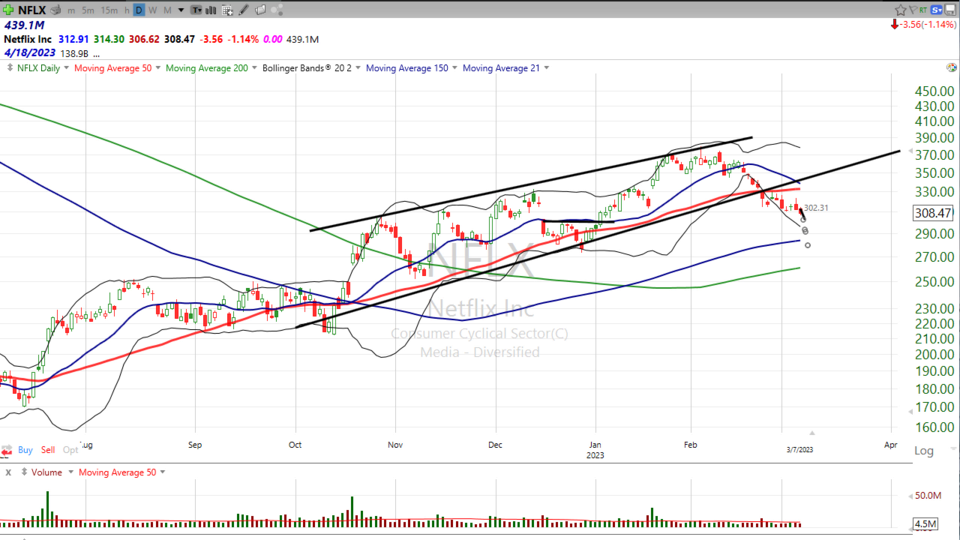The image size is (960, 540).
Task: Click the 4.5M volume value label
Action: [925, 524]
